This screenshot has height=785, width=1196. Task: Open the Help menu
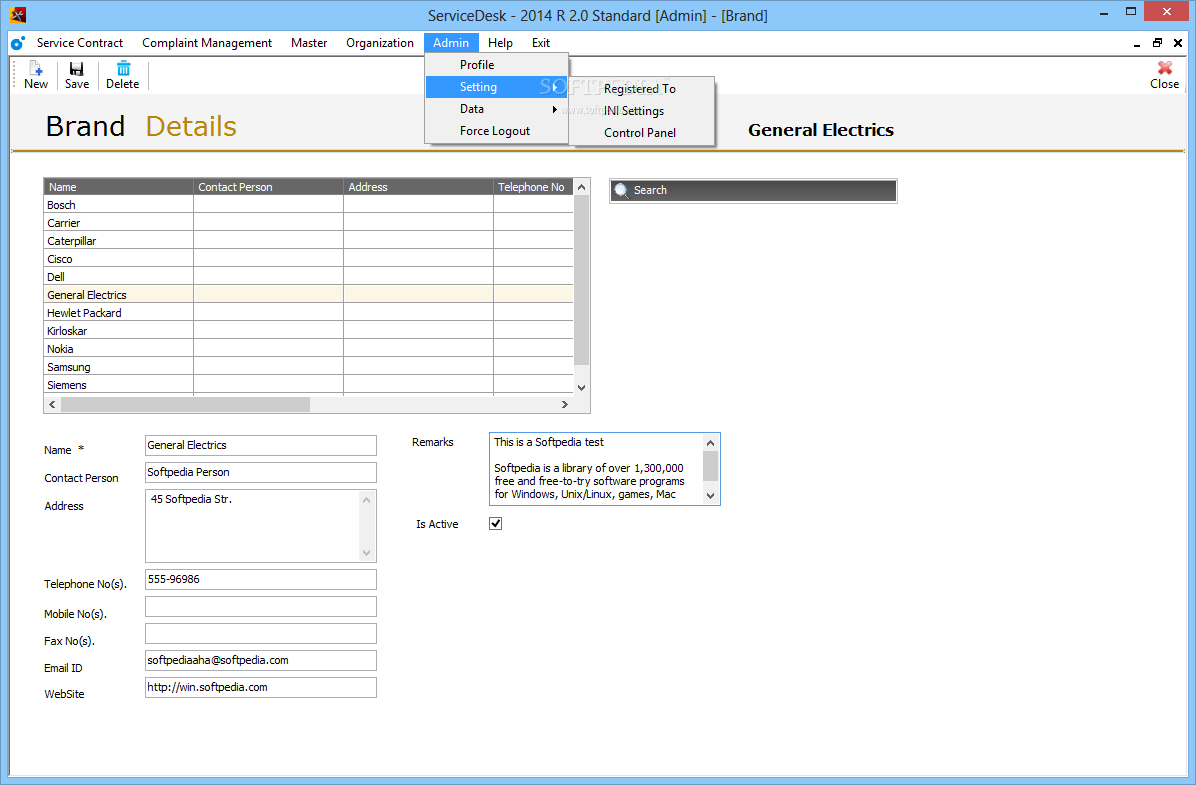coord(500,43)
